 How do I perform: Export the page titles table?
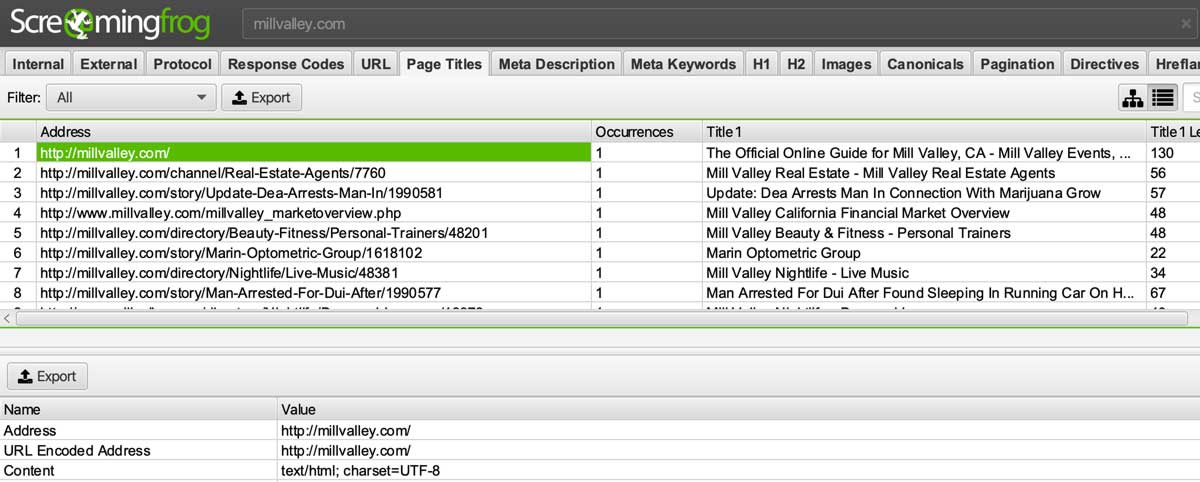tap(261, 97)
